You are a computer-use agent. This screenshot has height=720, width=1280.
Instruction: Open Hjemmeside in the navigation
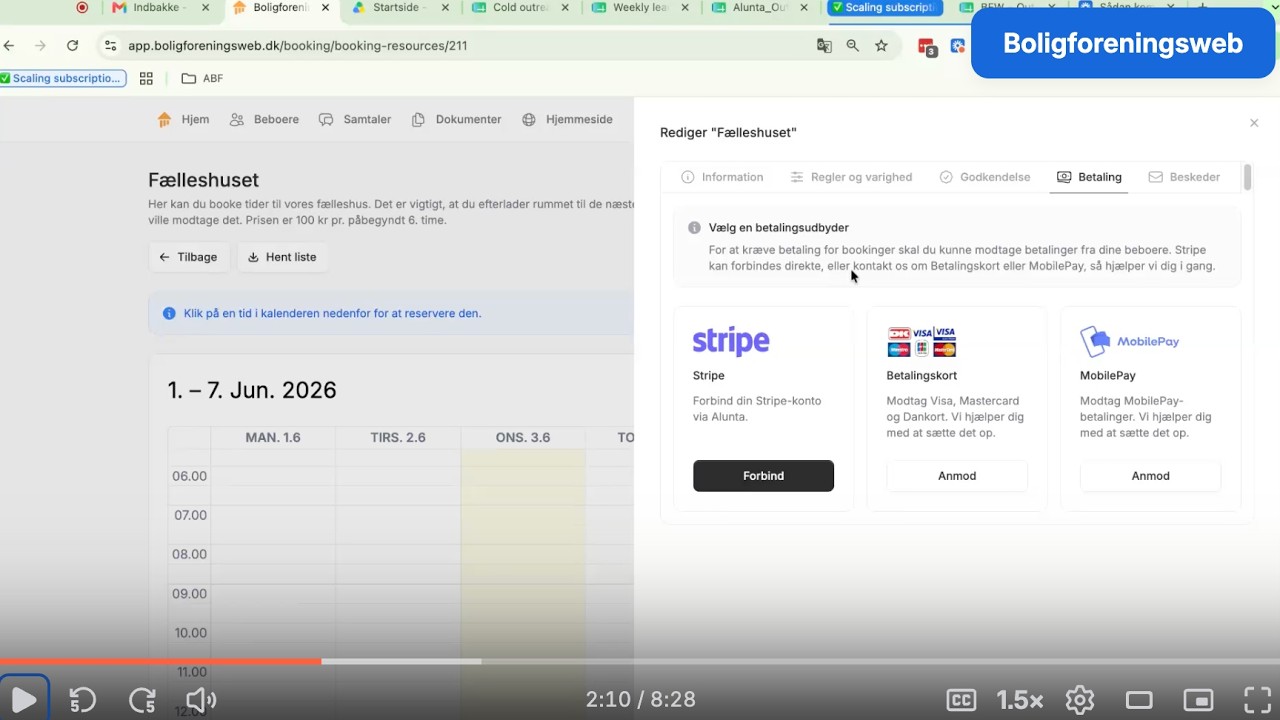point(567,119)
